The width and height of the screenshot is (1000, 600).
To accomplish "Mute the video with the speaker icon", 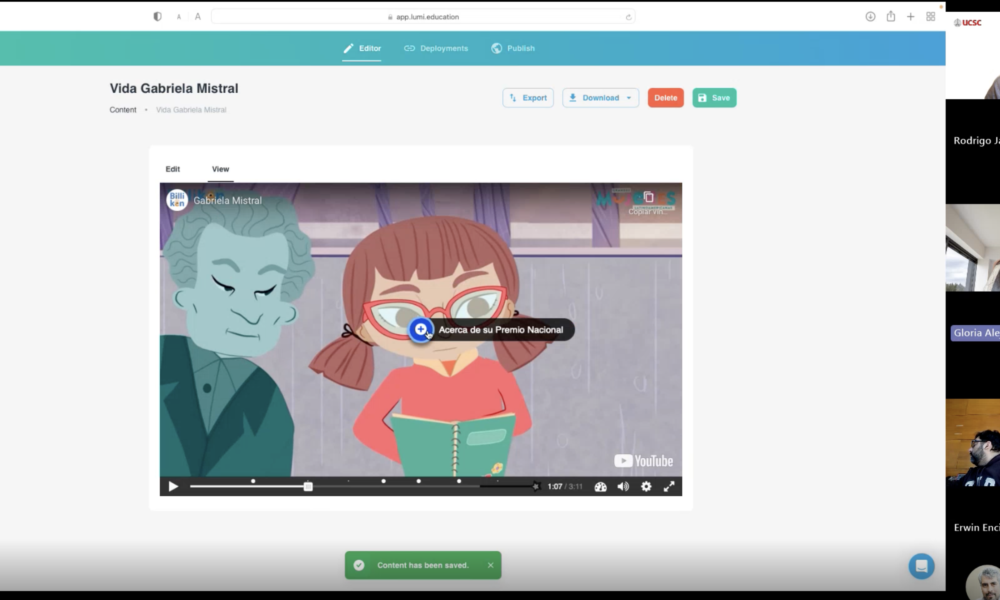I will (623, 487).
